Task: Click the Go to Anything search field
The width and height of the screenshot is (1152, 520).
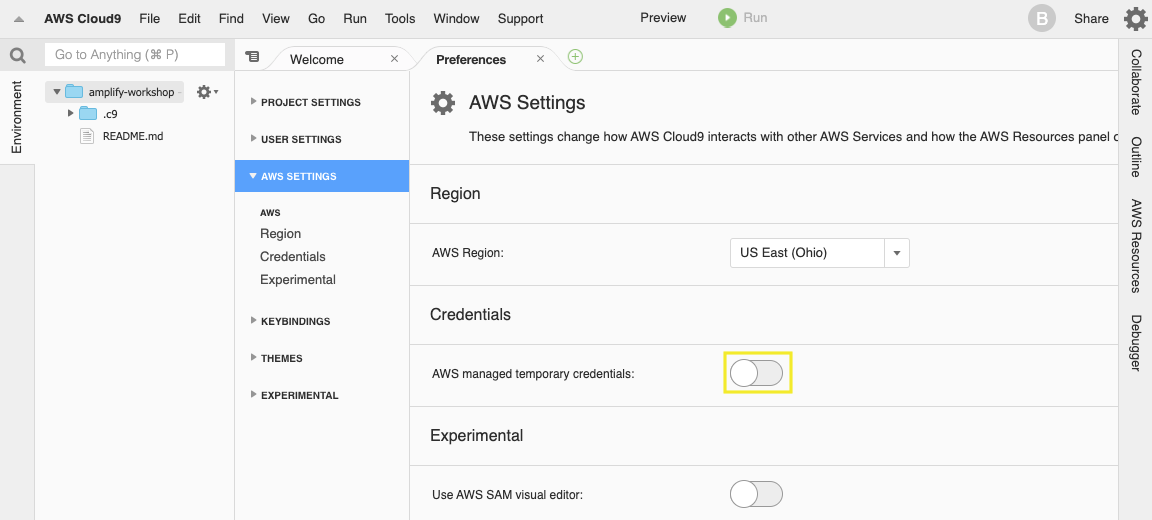Action: [x=135, y=54]
